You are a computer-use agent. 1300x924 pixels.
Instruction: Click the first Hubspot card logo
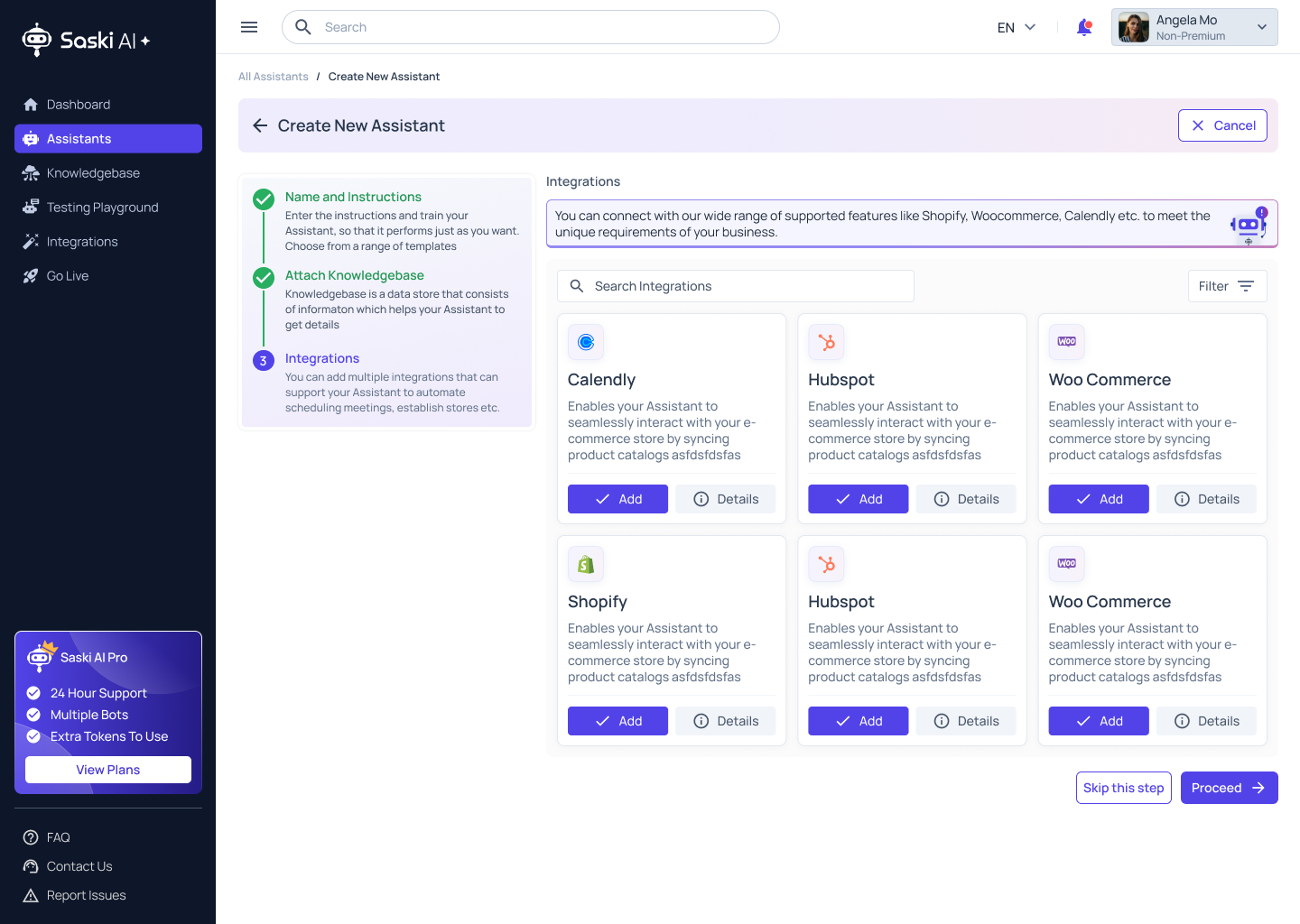point(826,342)
